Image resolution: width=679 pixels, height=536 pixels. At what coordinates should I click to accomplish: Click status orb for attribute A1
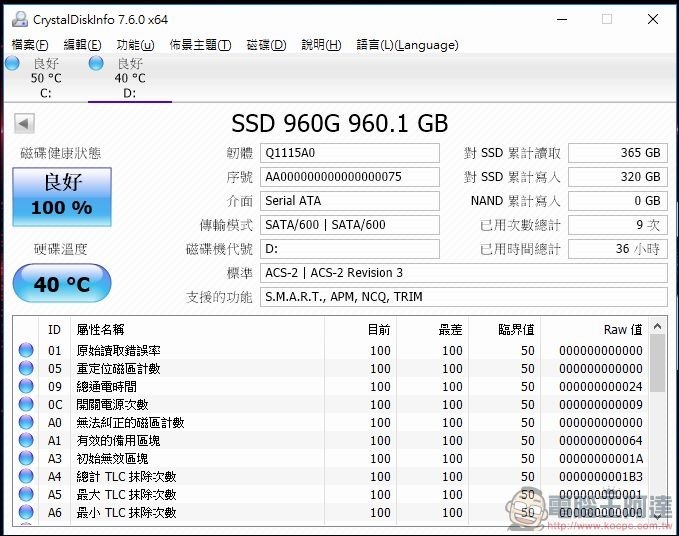(26, 440)
